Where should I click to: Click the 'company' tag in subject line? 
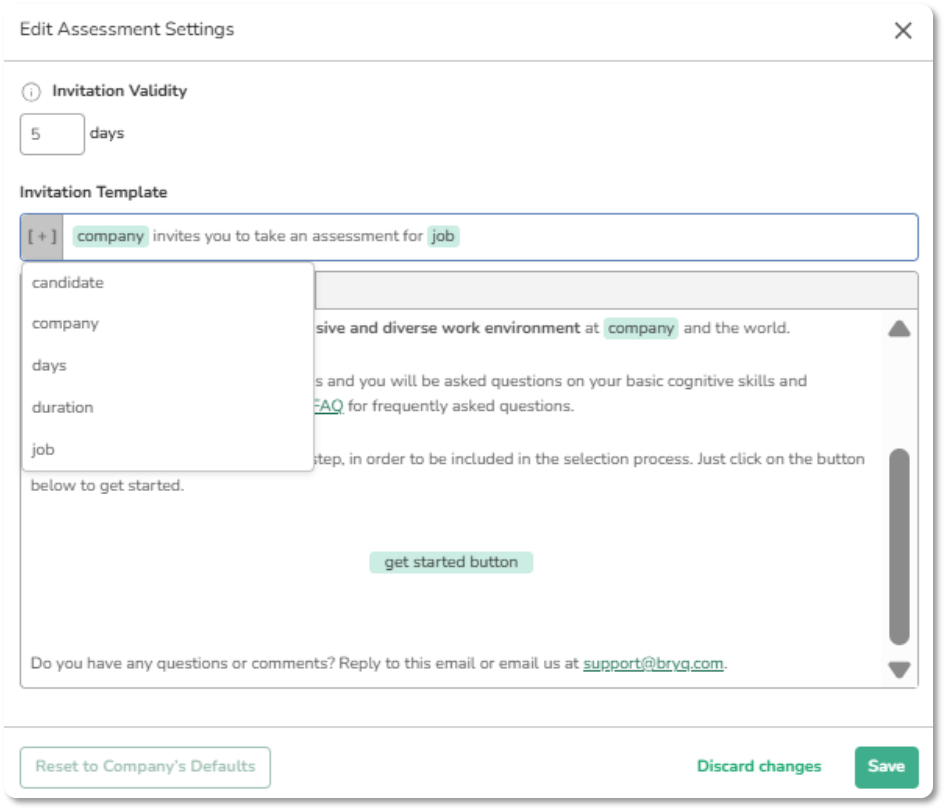[110, 237]
